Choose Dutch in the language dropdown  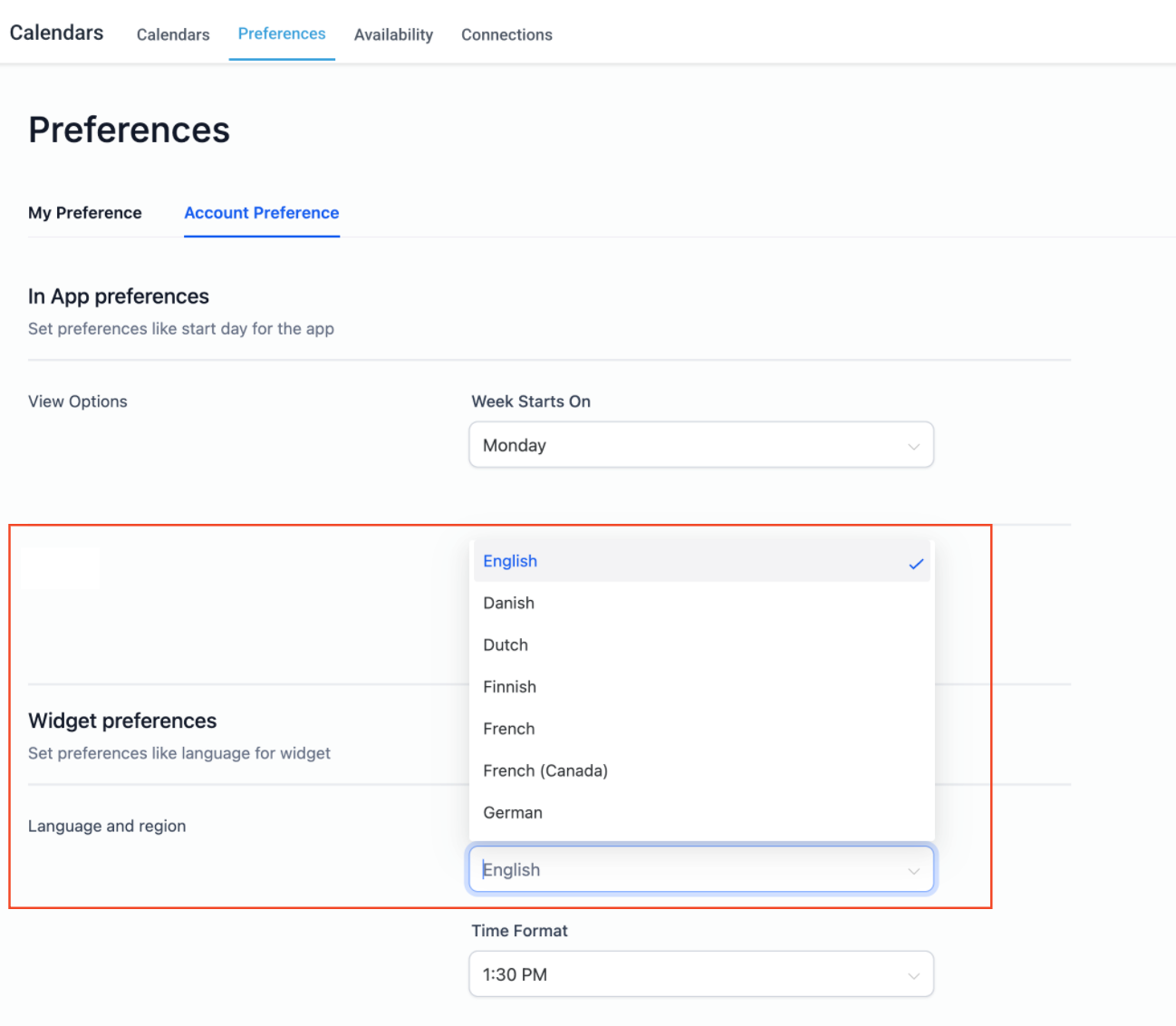coord(506,645)
